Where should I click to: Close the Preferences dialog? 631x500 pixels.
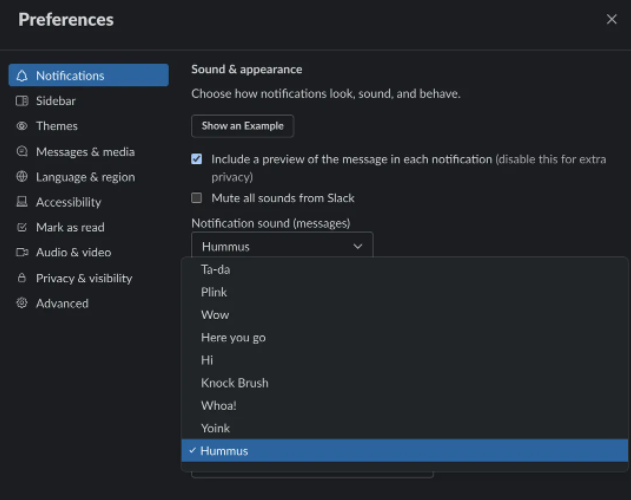pyautogui.click(x=612, y=19)
